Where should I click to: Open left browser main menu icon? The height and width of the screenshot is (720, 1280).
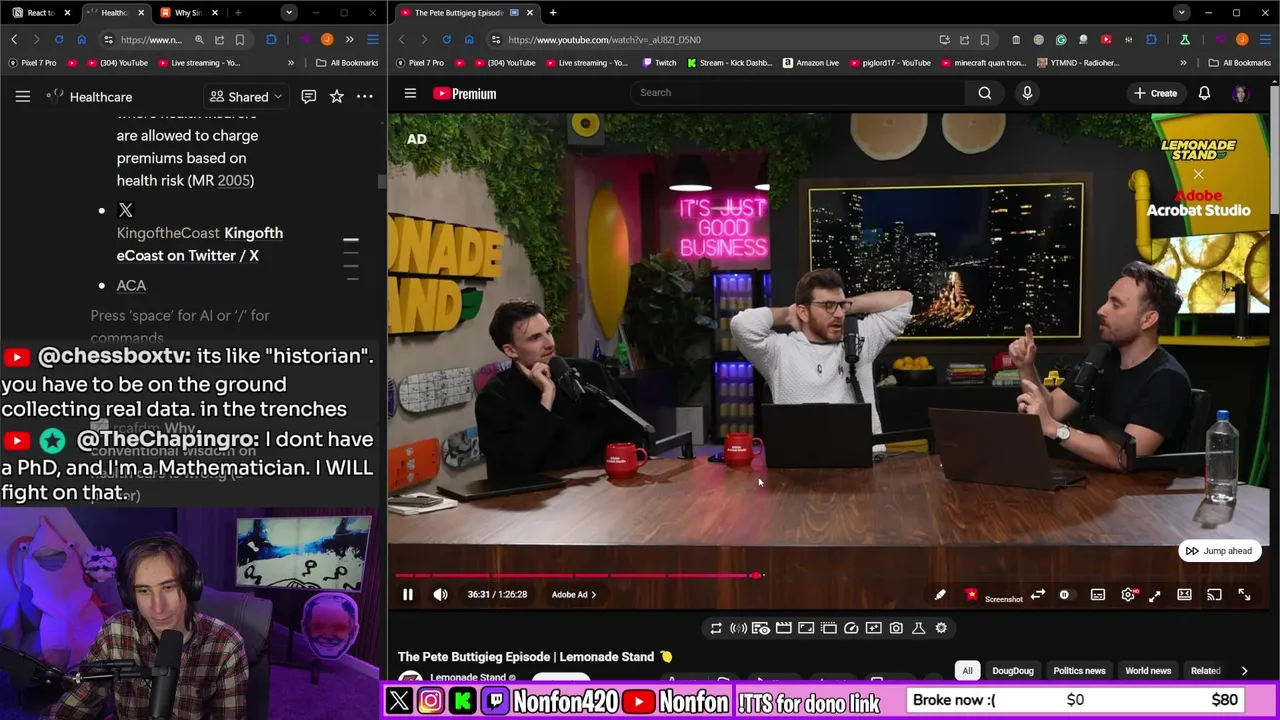pyautogui.click(x=373, y=40)
